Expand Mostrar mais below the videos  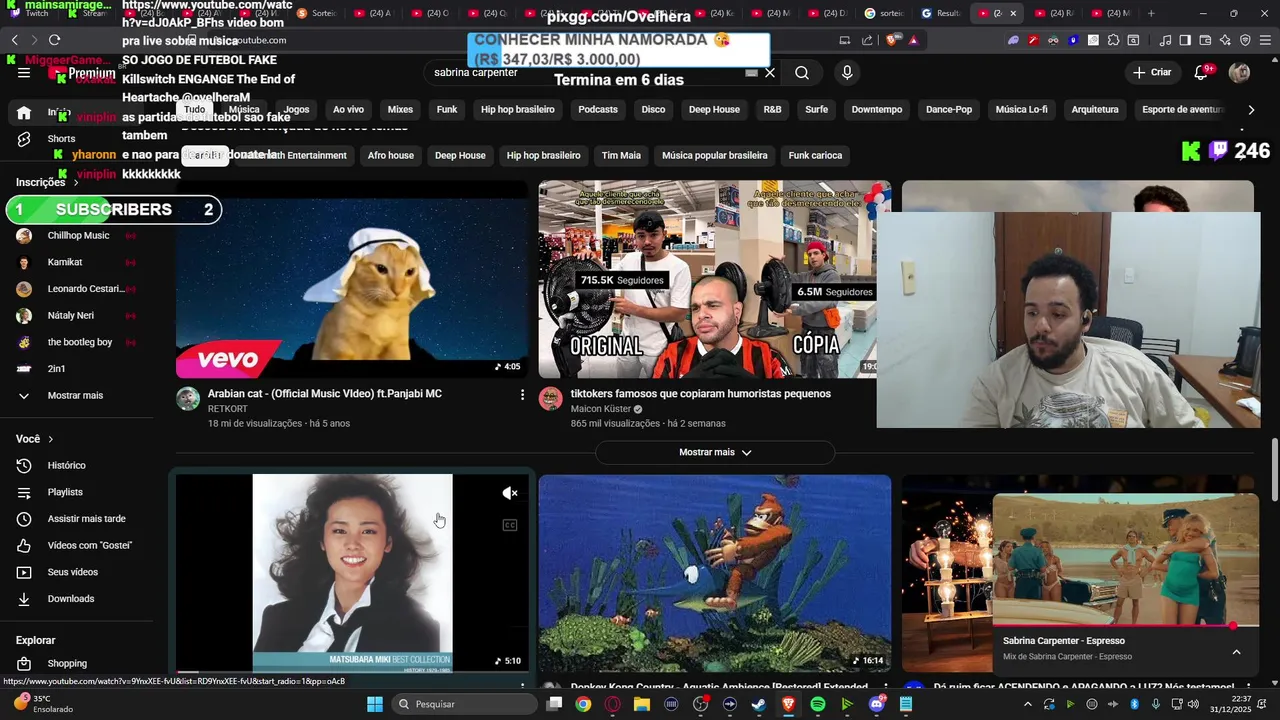[x=715, y=453]
